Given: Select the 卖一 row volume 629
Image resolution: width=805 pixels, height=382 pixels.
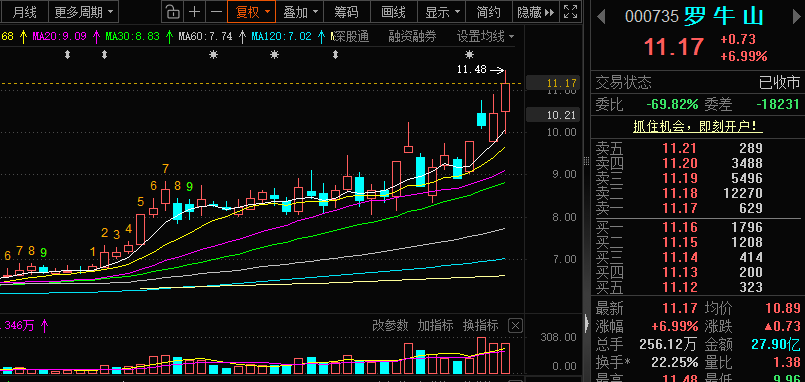Looking at the screenshot, I should (x=751, y=208).
